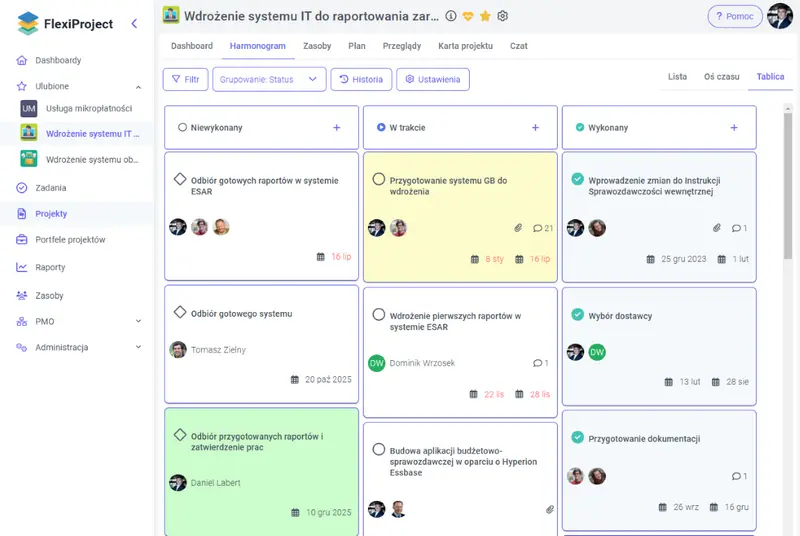The height and width of the screenshot is (536, 800).
Task: Click milestone diamond of Odbiór gotowego systemu
Action: (180, 312)
